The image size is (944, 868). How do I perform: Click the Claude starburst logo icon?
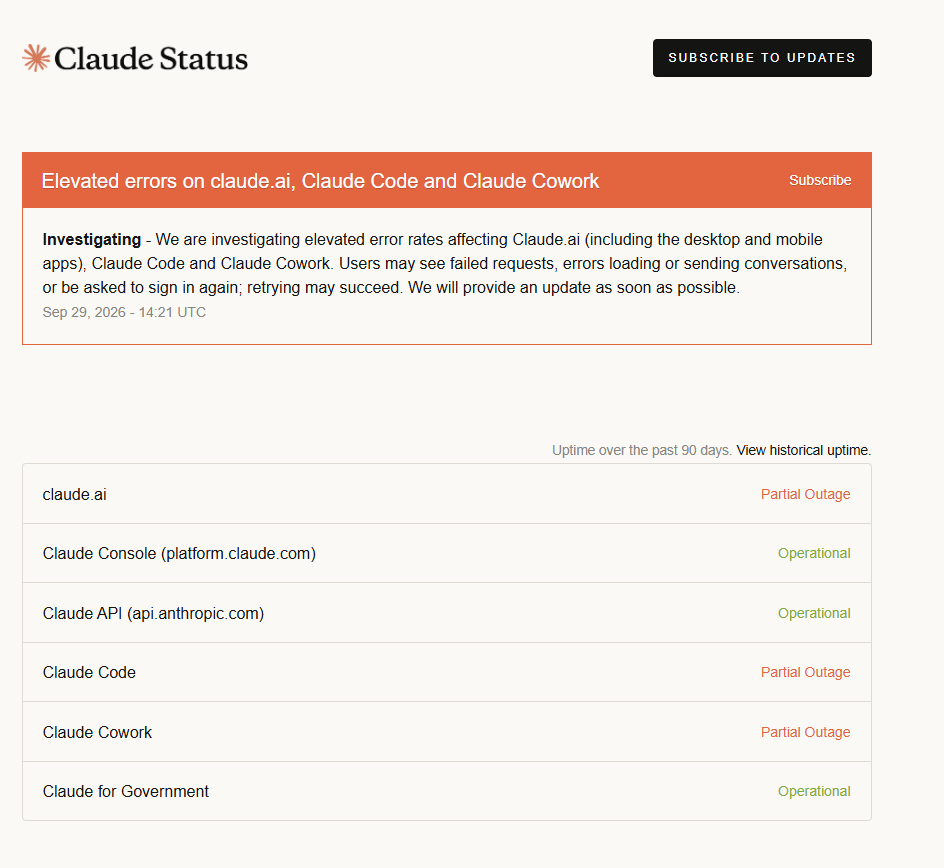(x=36, y=58)
